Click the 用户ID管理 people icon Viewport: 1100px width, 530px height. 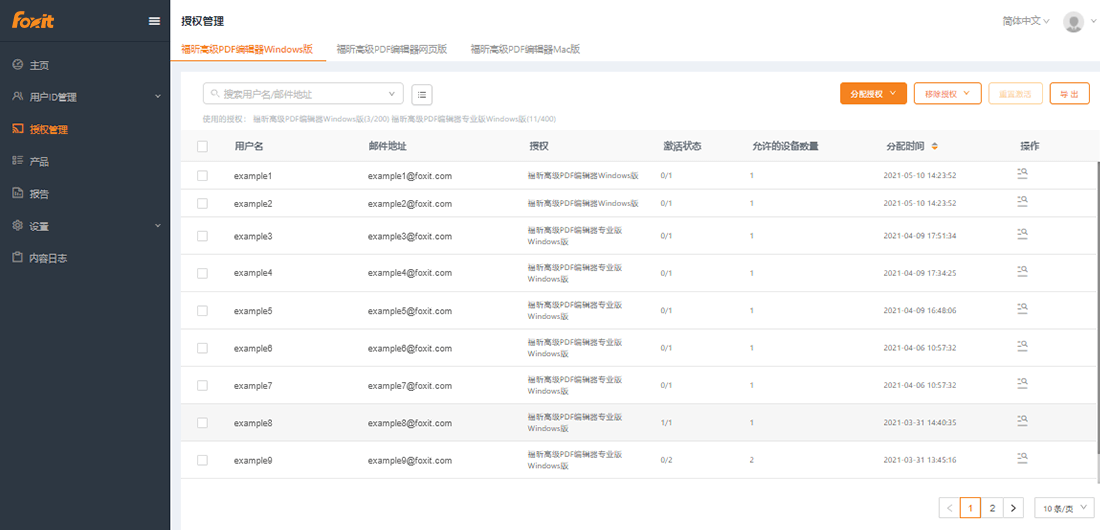point(18,96)
